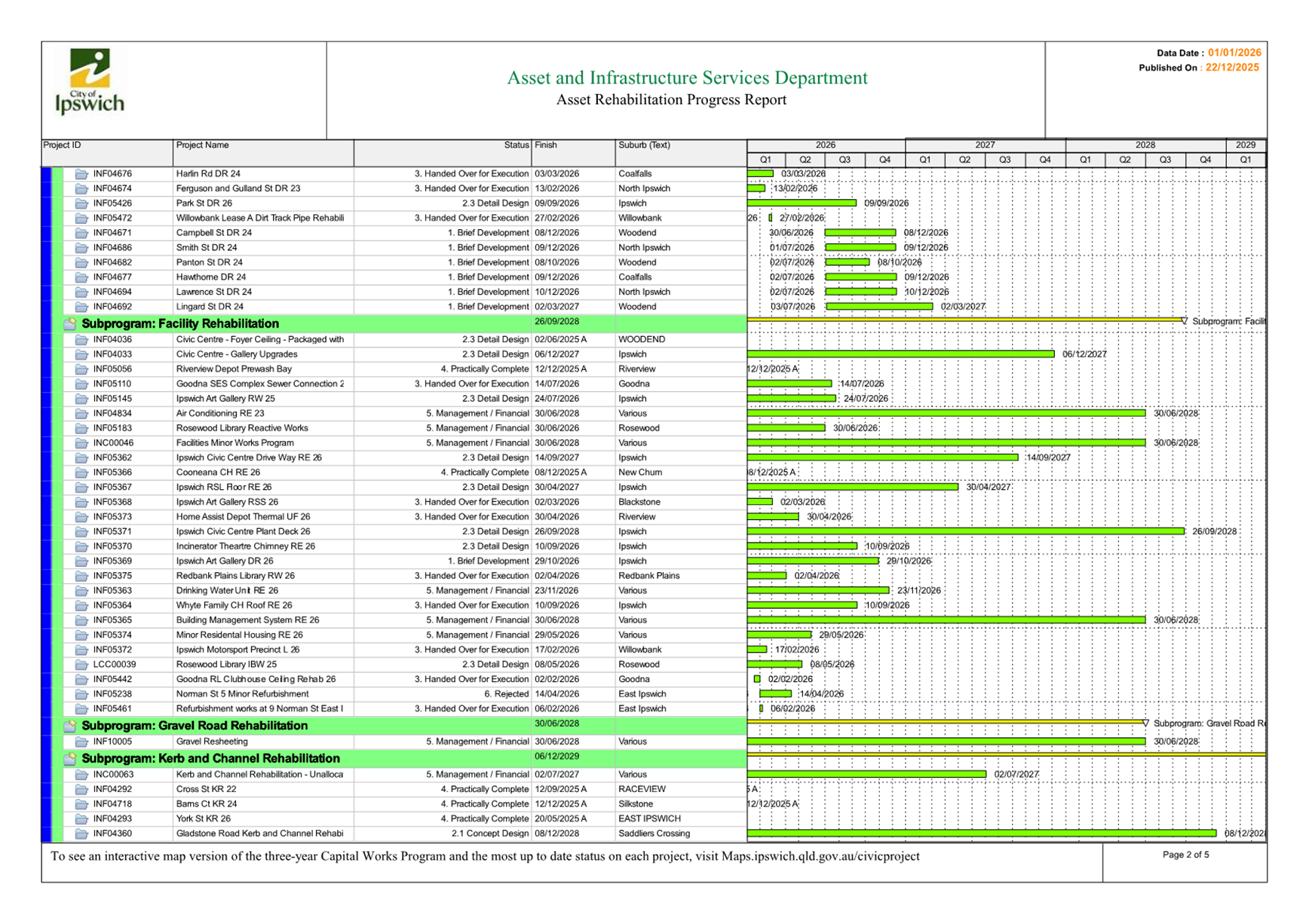Select the 2027 year header in timeline
The width and height of the screenshot is (1309, 924).
coord(985,145)
